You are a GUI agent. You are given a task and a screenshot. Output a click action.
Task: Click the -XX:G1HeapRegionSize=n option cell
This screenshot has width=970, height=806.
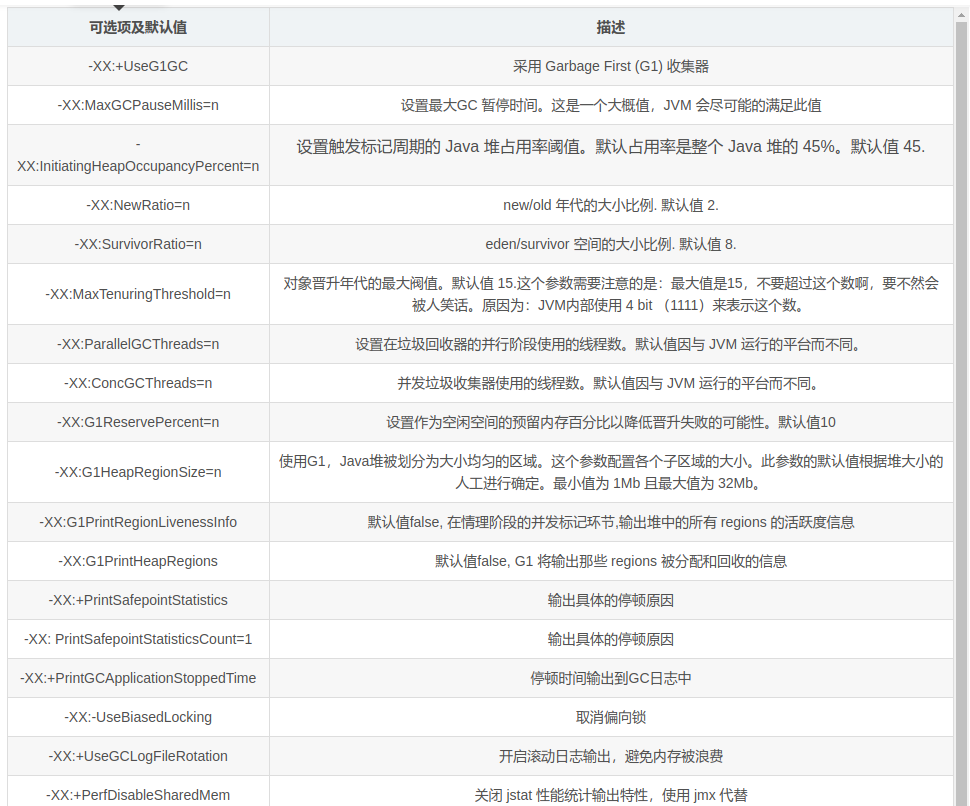click(x=138, y=472)
